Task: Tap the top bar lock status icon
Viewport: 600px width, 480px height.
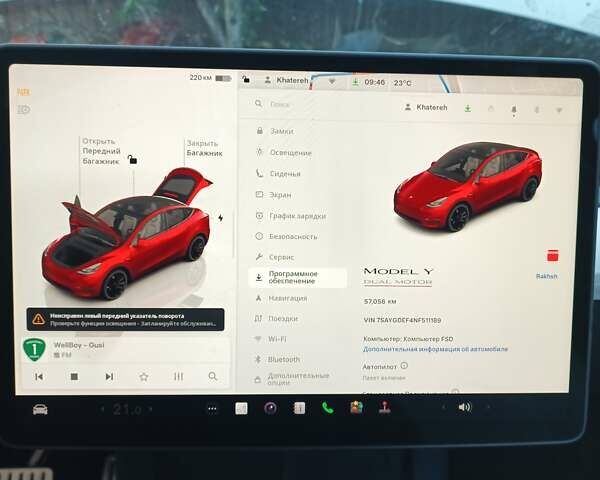Action: click(246, 80)
